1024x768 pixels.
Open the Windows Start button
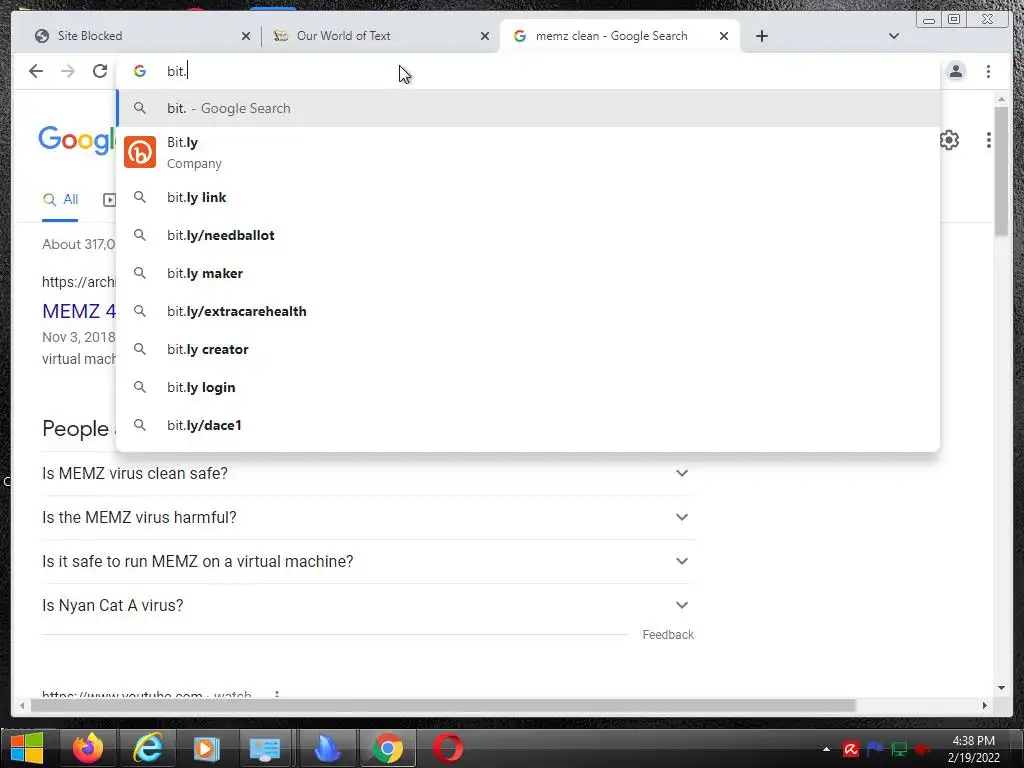tap(27, 748)
